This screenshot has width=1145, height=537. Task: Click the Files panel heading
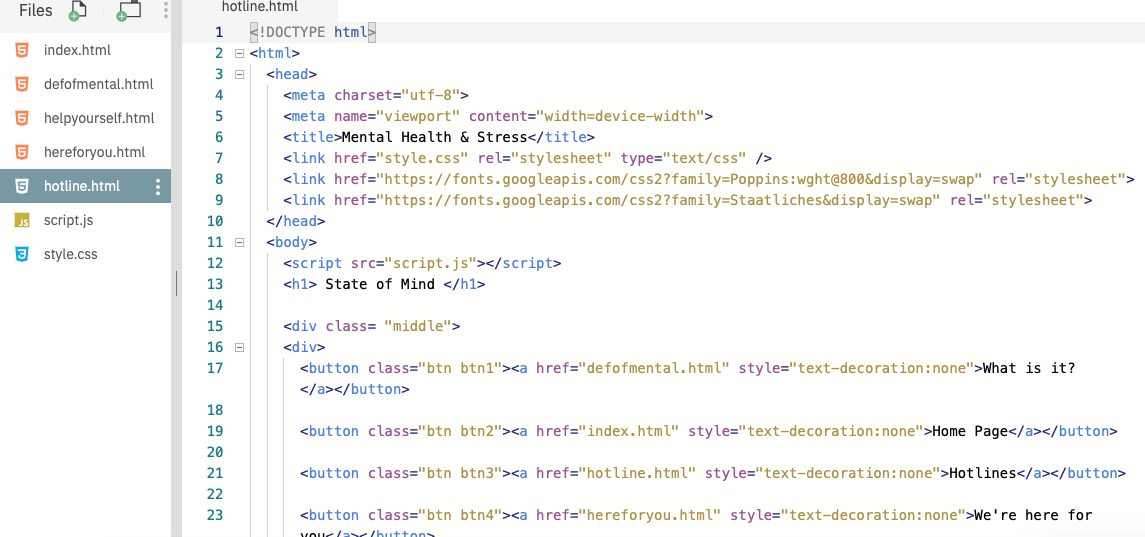point(36,10)
